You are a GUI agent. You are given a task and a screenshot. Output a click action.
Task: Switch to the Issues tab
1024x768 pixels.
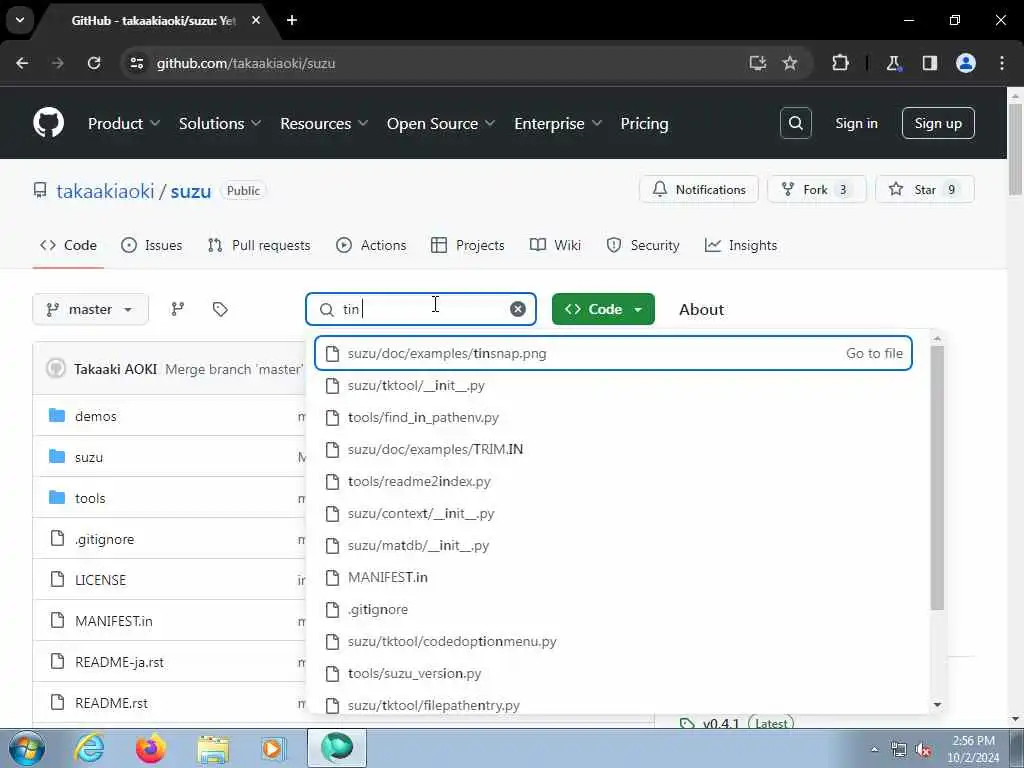tap(152, 245)
